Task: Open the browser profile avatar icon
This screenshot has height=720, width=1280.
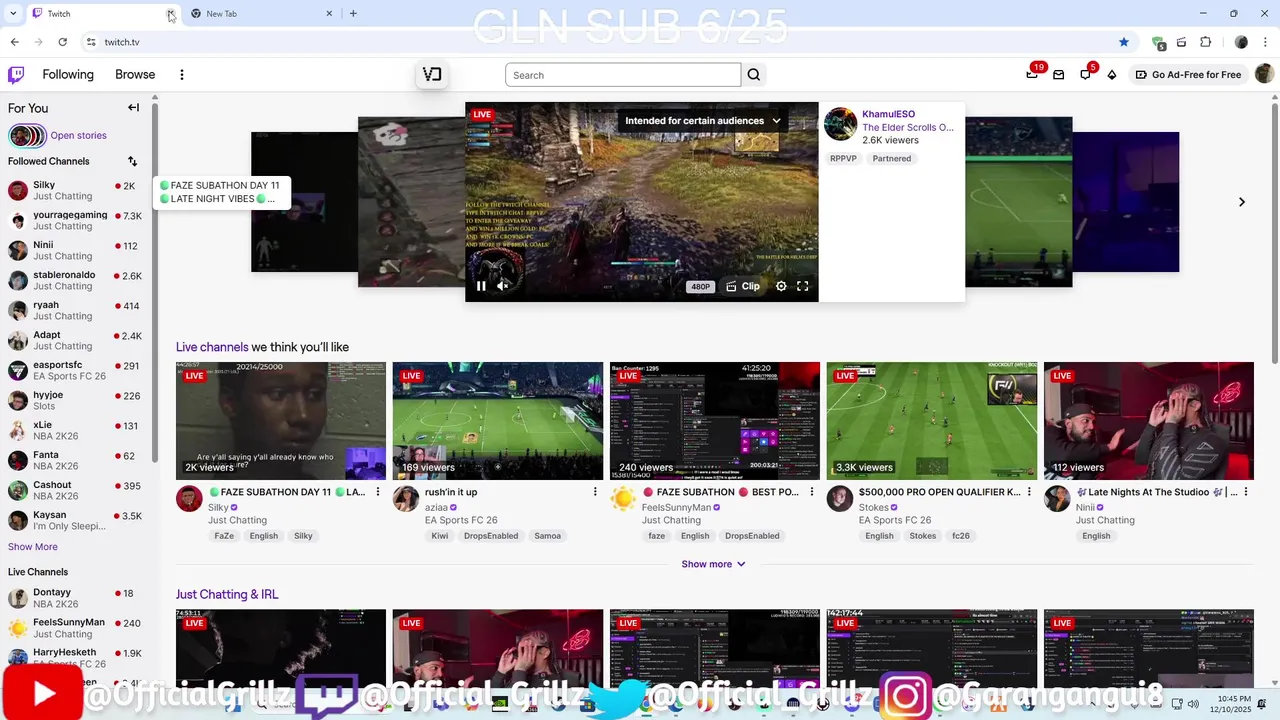Action: [x=1241, y=42]
